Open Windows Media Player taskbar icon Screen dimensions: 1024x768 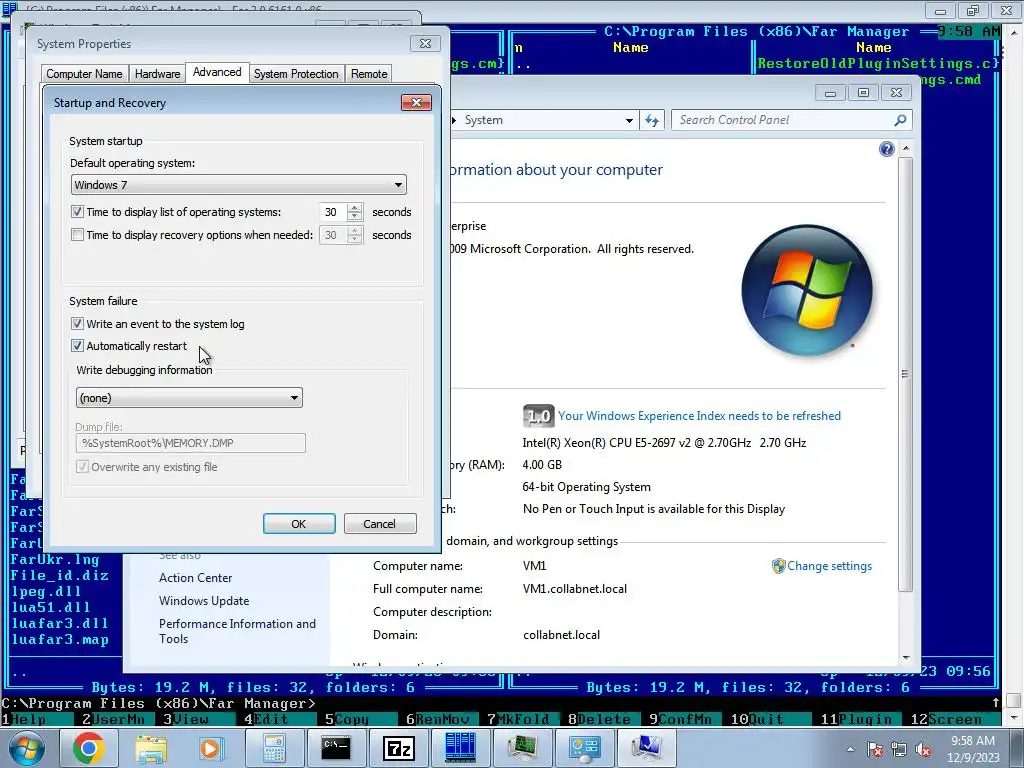(213, 748)
